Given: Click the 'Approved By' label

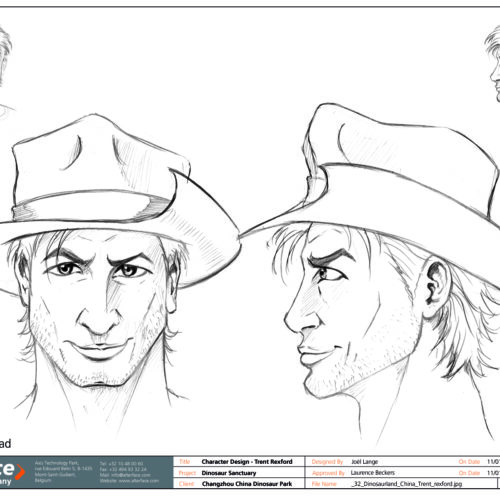Looking at the screenshot, I should (328, 473).
